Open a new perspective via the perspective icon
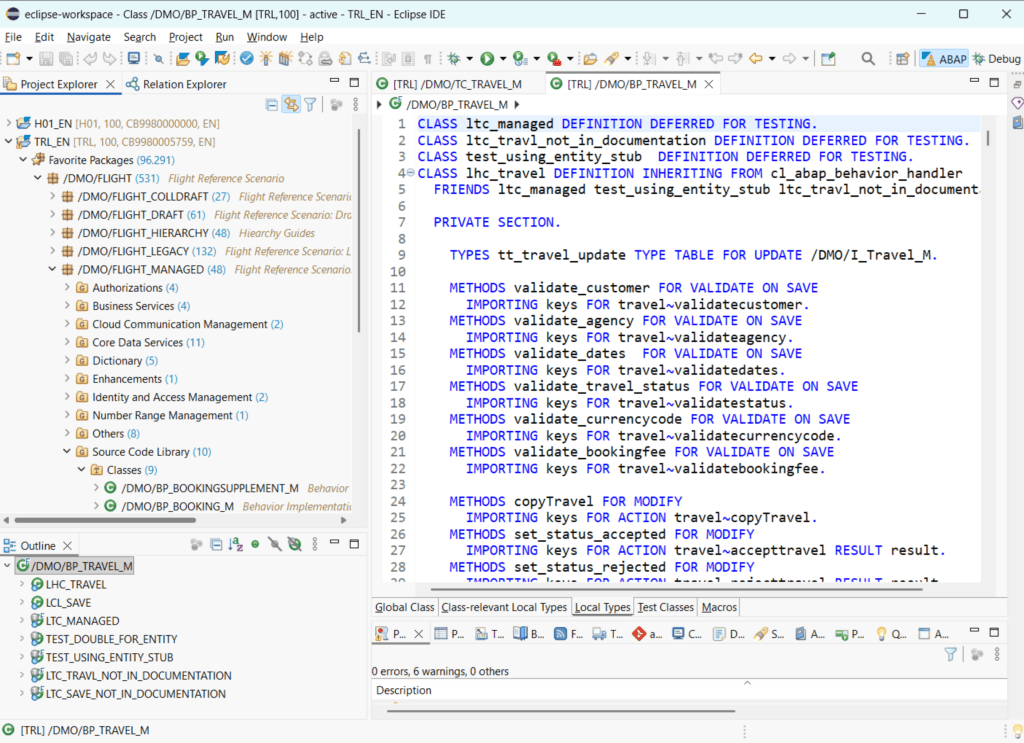This screenshot has width=1024, height=743. click(902, 58)
